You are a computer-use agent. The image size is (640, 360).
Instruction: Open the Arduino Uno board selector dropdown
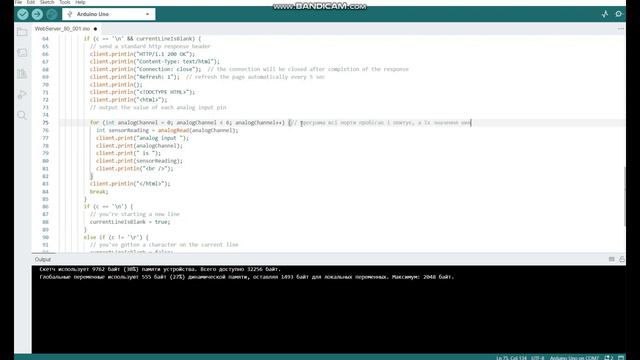[x=109, y=14]
